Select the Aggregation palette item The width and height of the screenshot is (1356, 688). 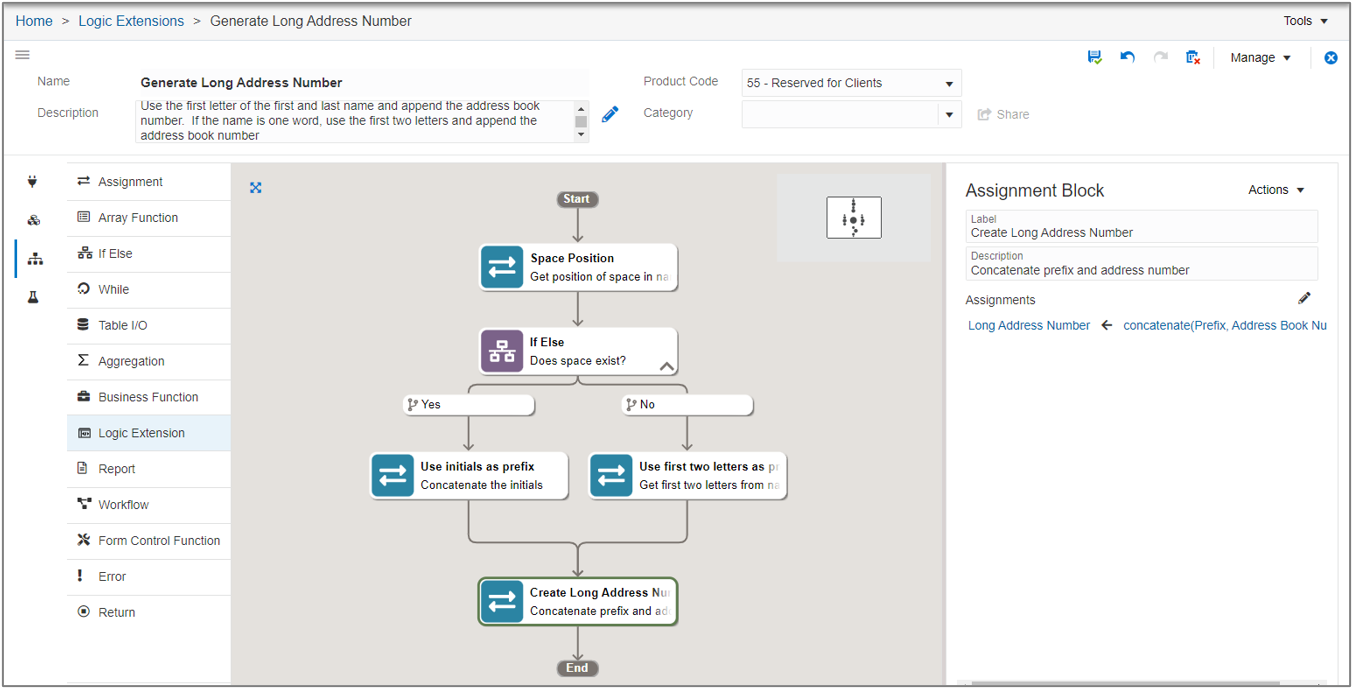coord(149,362)
